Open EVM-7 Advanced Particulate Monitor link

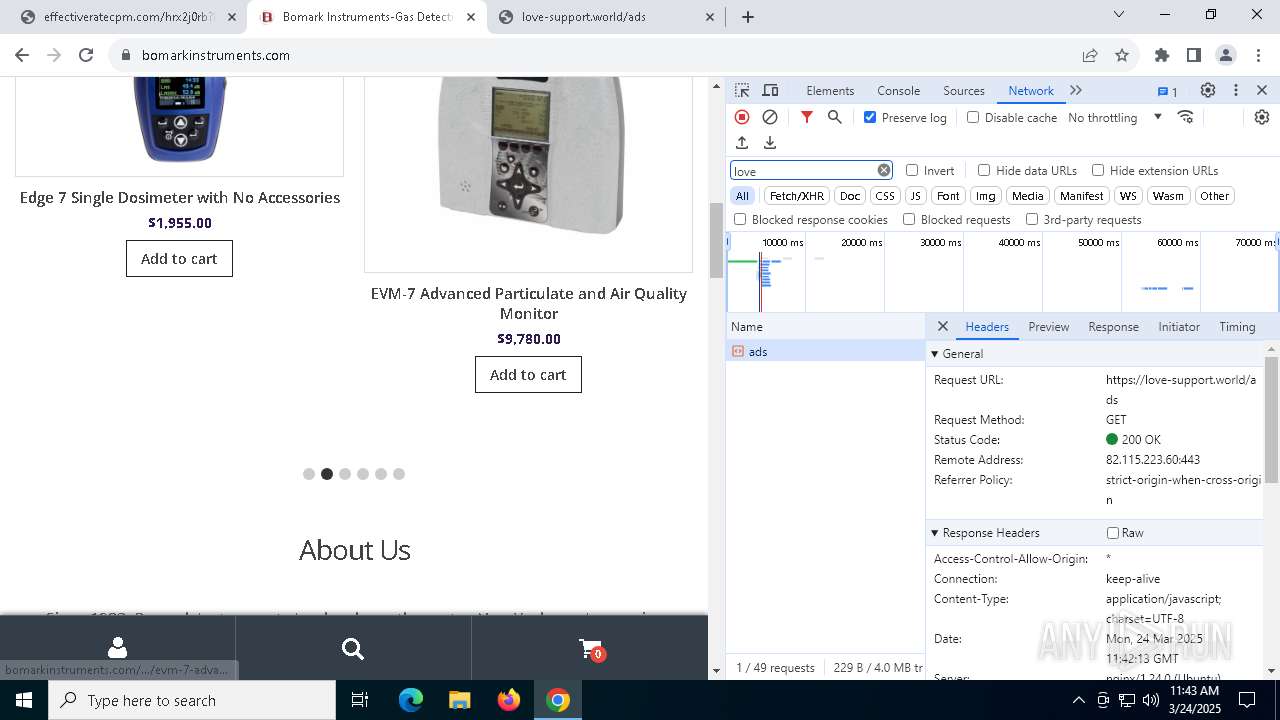(x=528, y=303)
